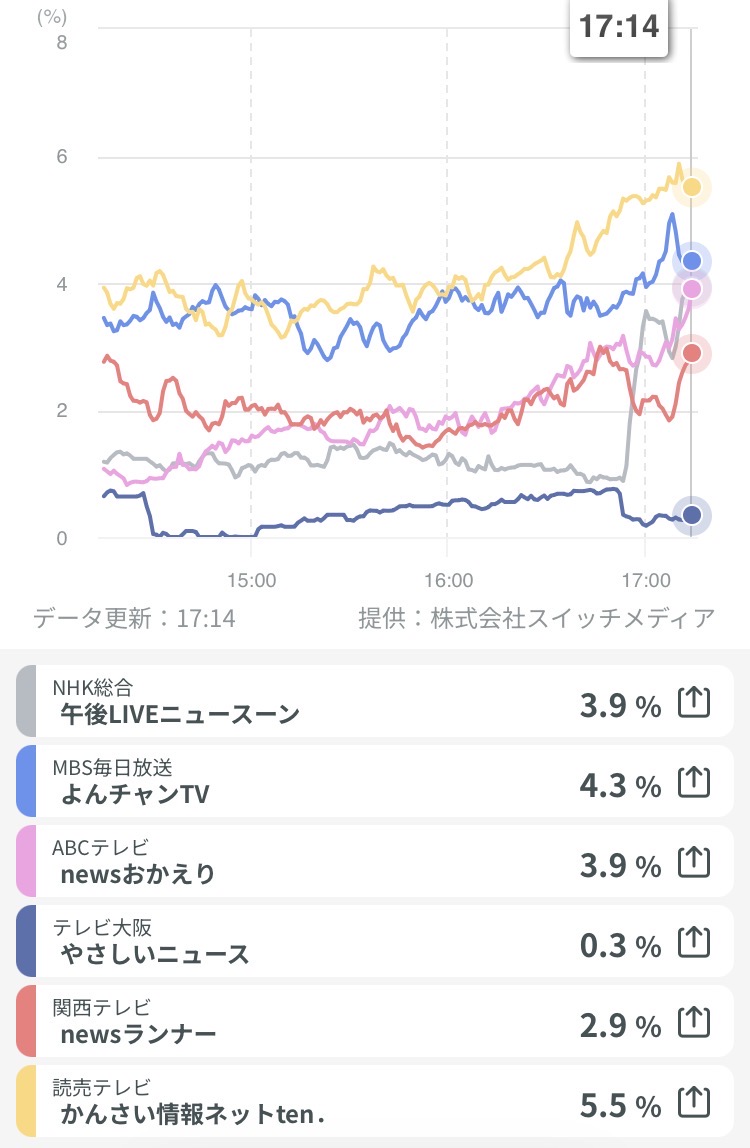Image resolution: width=750 pixels, height=1148 pixels.
Task: Click the 17:14 time tooltip label
Action: coord(619,25)
